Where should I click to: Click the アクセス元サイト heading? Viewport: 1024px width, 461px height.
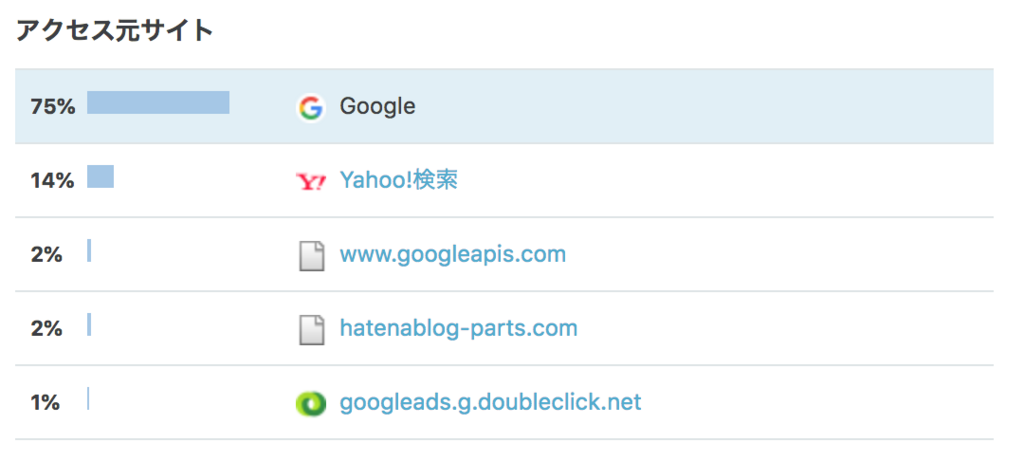(x=115, y=31)
